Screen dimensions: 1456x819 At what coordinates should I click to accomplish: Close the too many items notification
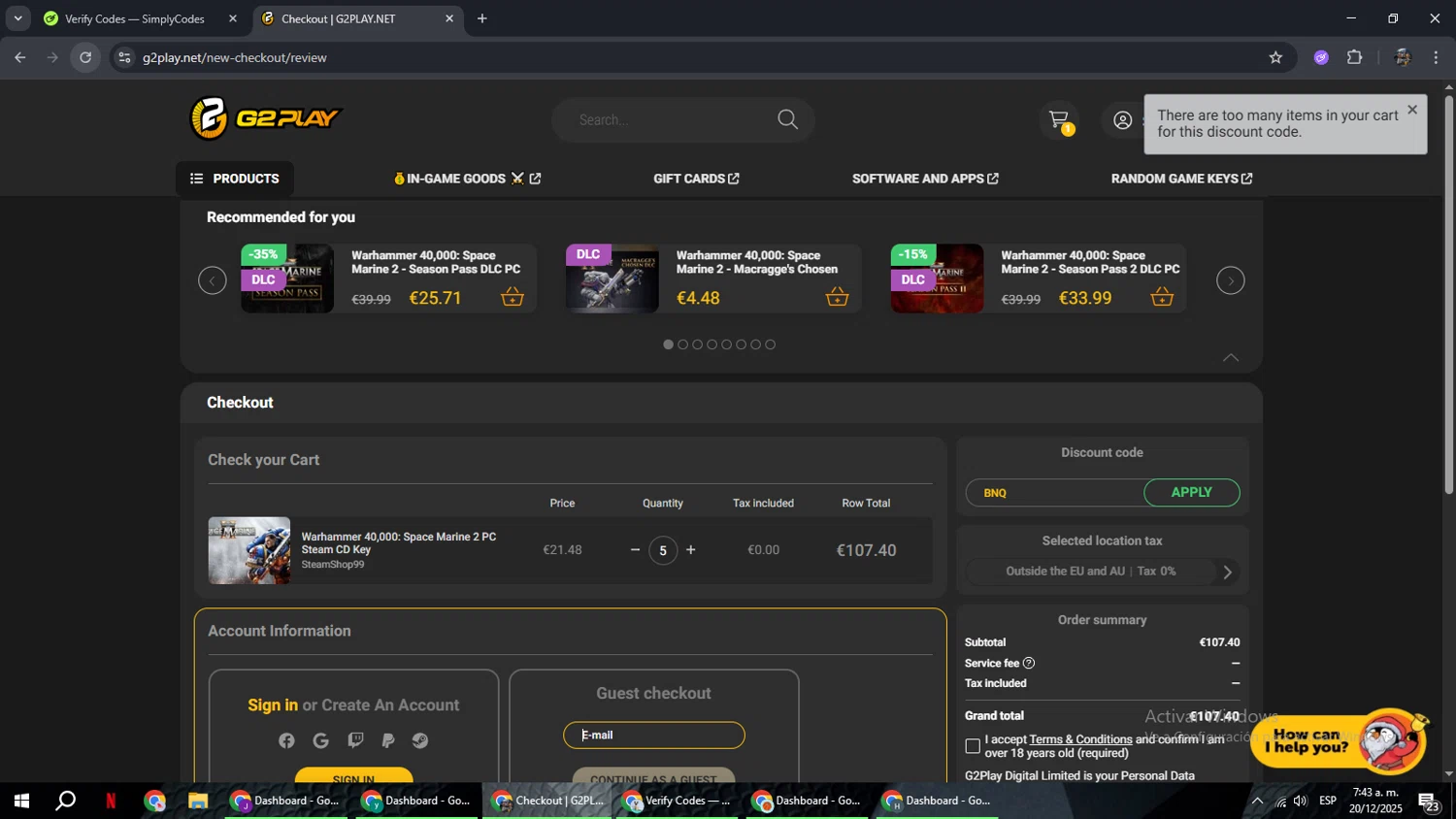click(1412, 110)
